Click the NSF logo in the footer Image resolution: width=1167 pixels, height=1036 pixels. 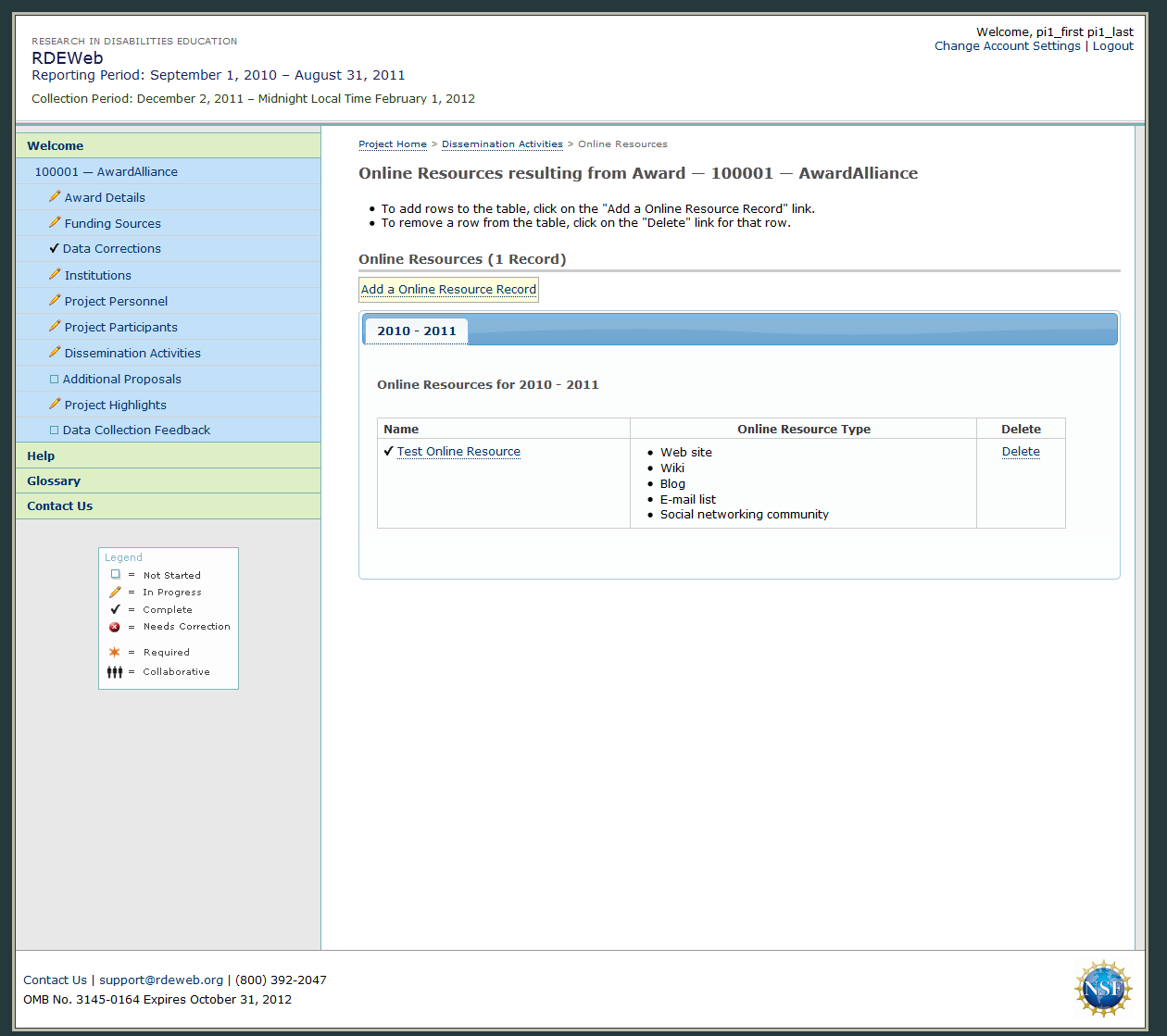point(1102,989)
